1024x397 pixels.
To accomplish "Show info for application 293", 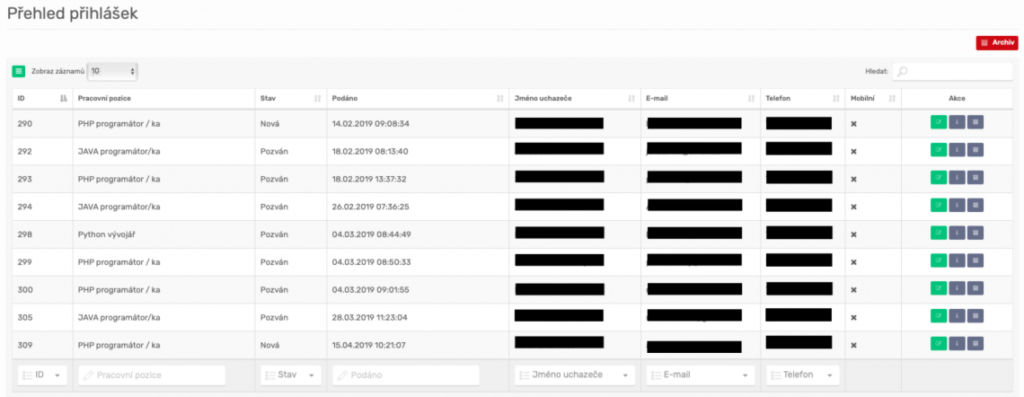I will coord(957,178).
